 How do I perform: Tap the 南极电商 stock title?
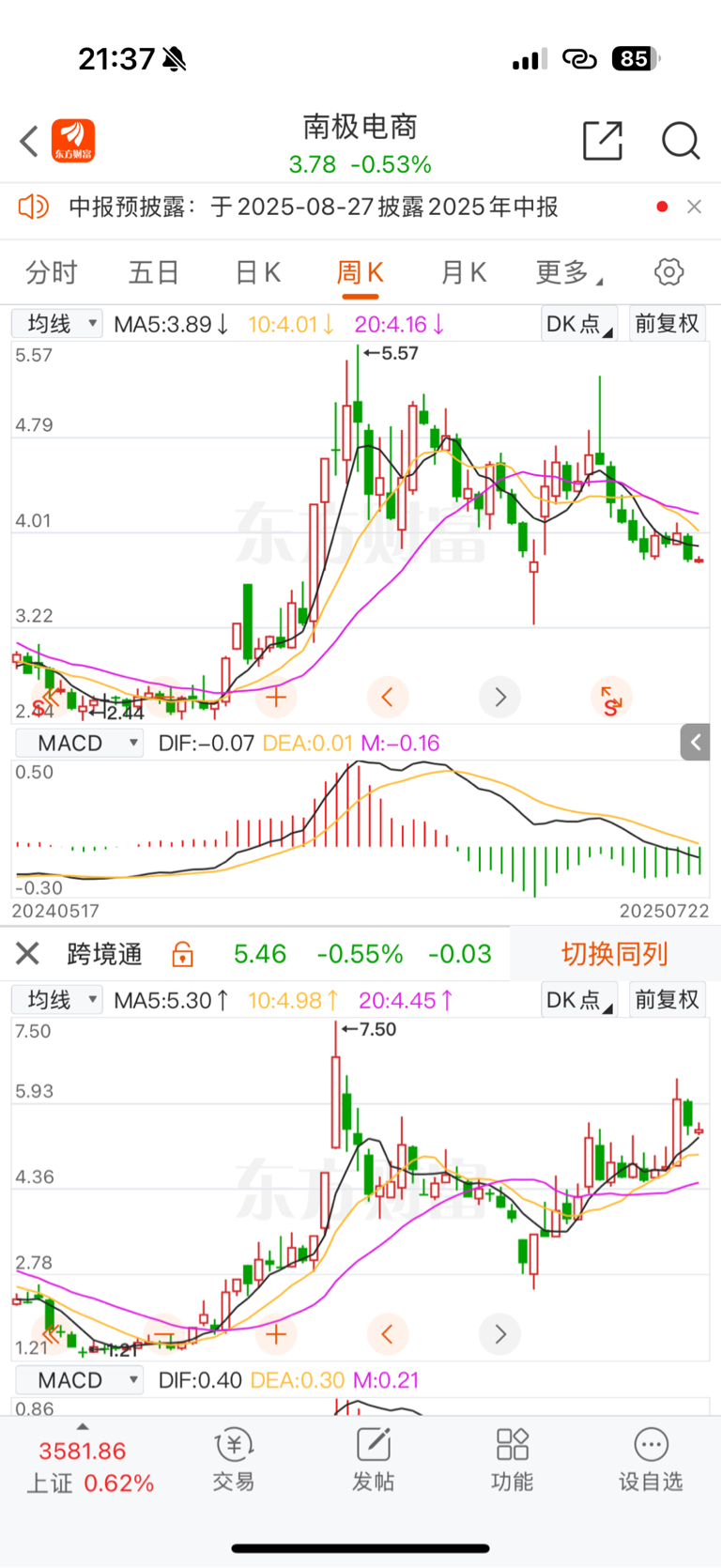click(360, 127)
